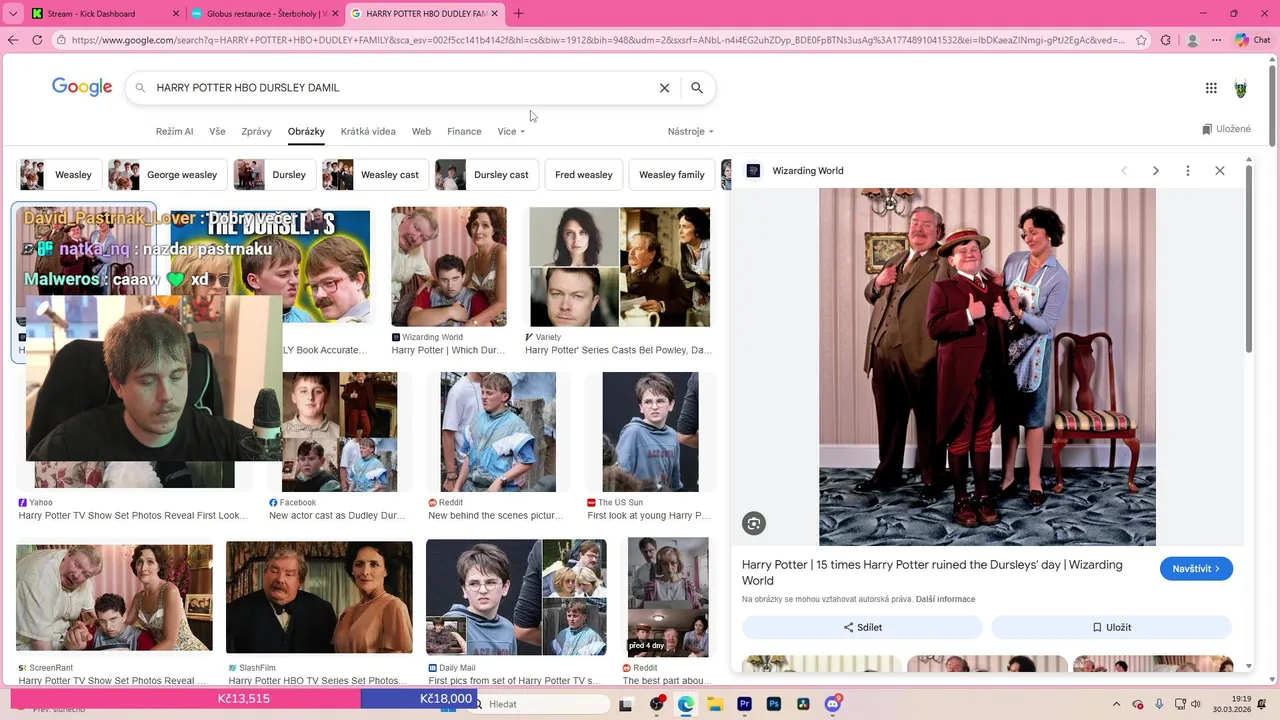The image size is (1280, 720).
Task: Open the Facebook Dudley actor thumbnail
Action: click(339, 432)
